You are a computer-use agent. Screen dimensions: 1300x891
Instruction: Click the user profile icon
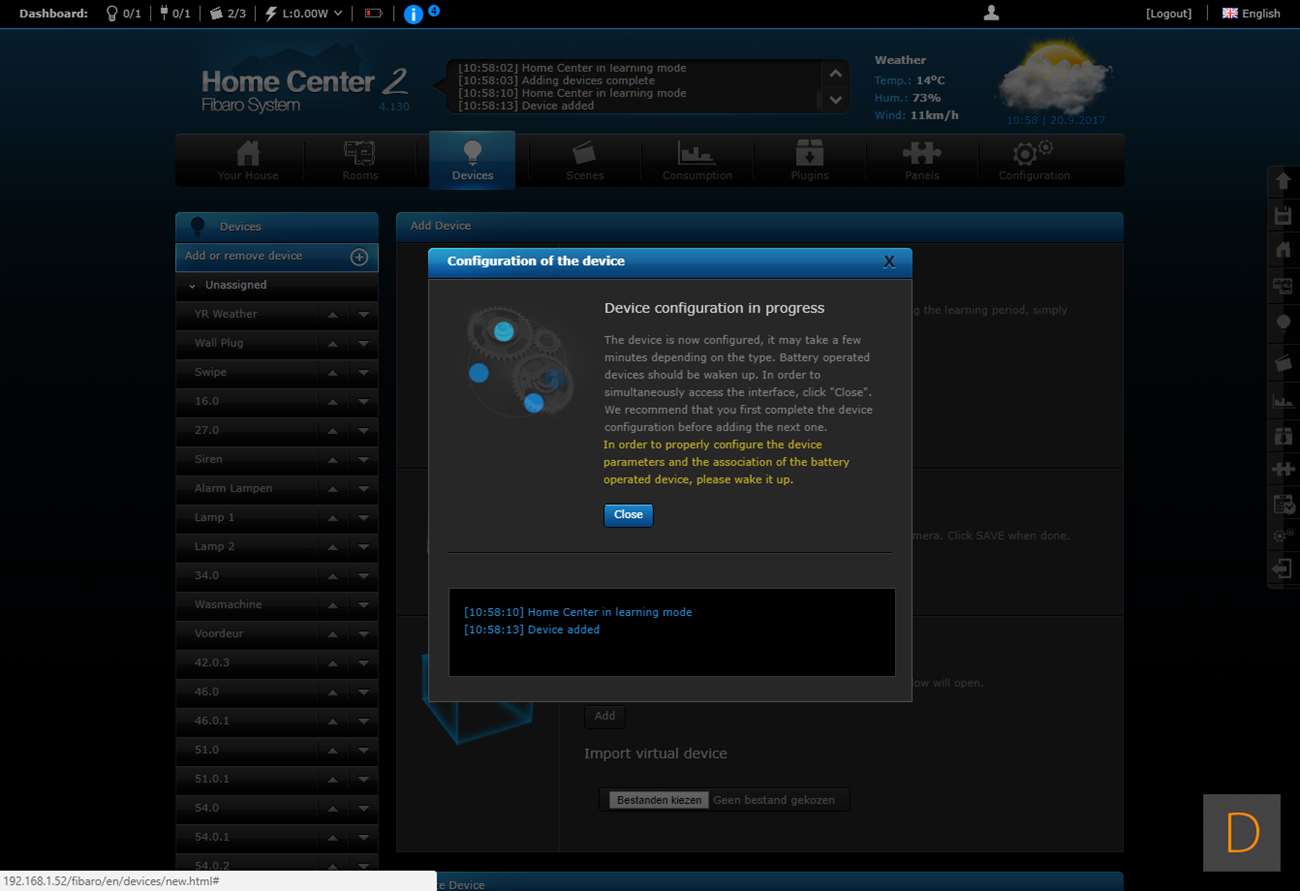click(991, 13)
